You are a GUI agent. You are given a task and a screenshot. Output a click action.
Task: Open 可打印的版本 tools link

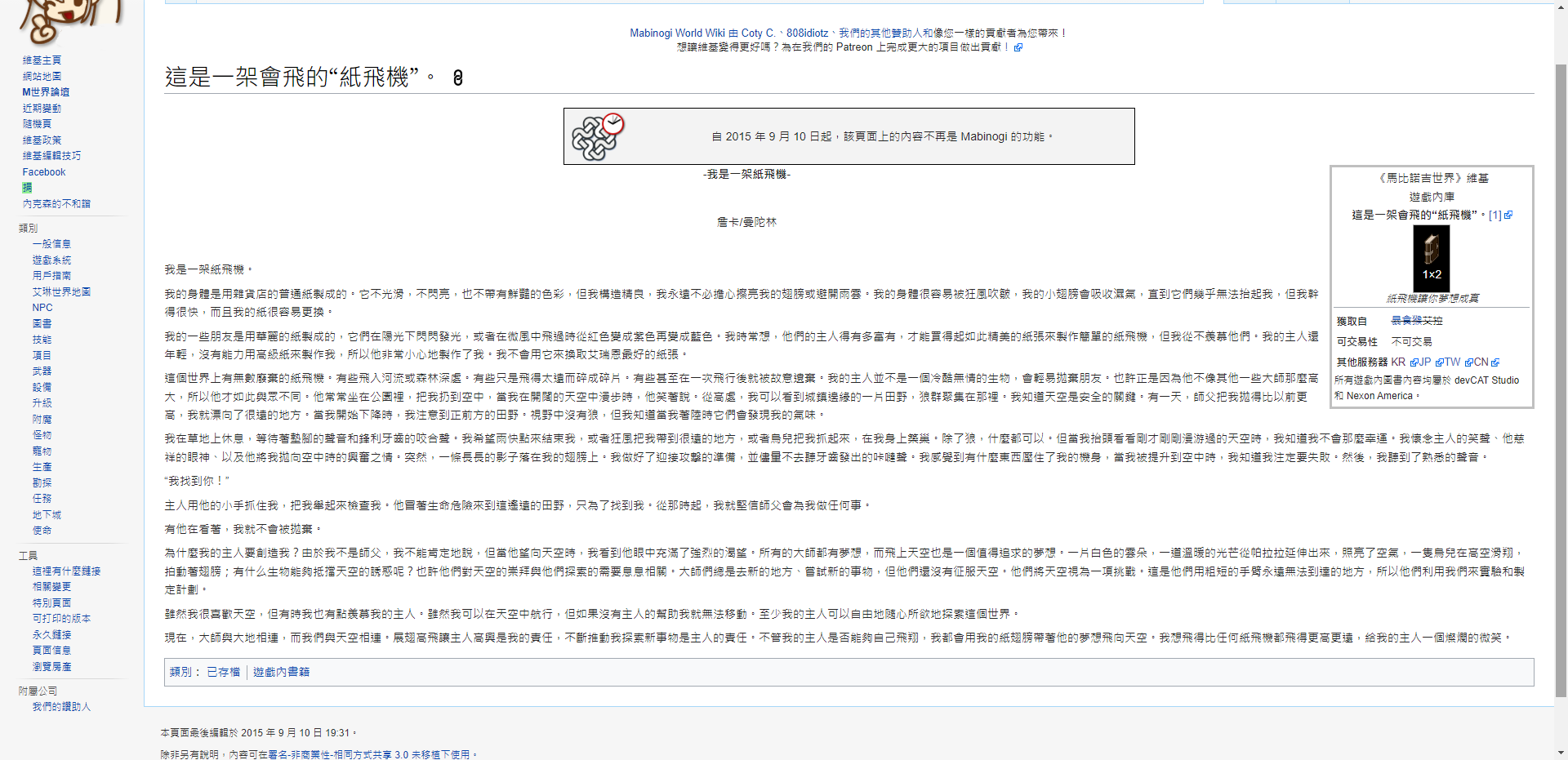click(x=61, y=619)
